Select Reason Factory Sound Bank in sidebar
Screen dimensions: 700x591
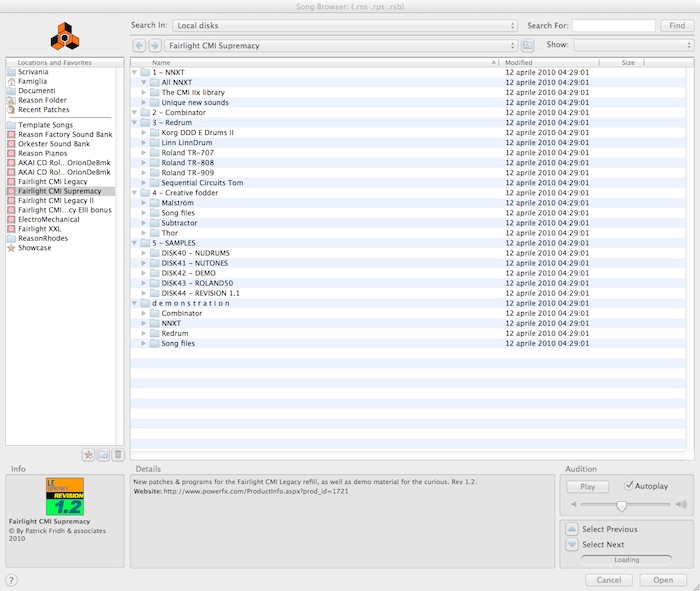[65, 135]
